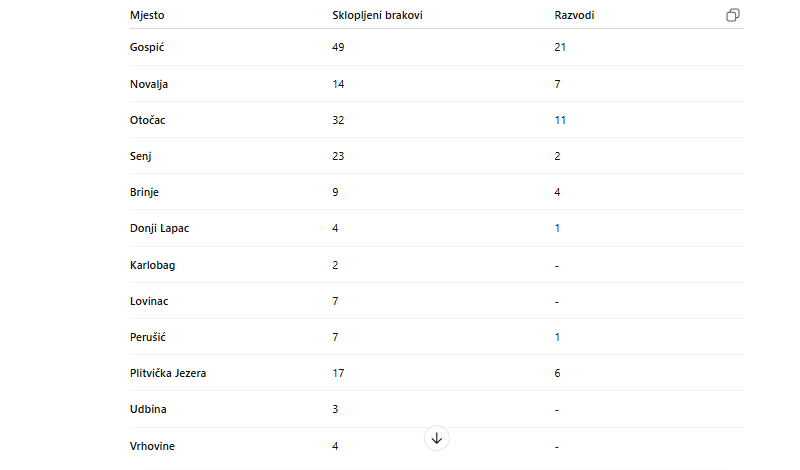Click the Senj row name
The width and height of the screenshot is (800, 470).
tap(140, 156)
